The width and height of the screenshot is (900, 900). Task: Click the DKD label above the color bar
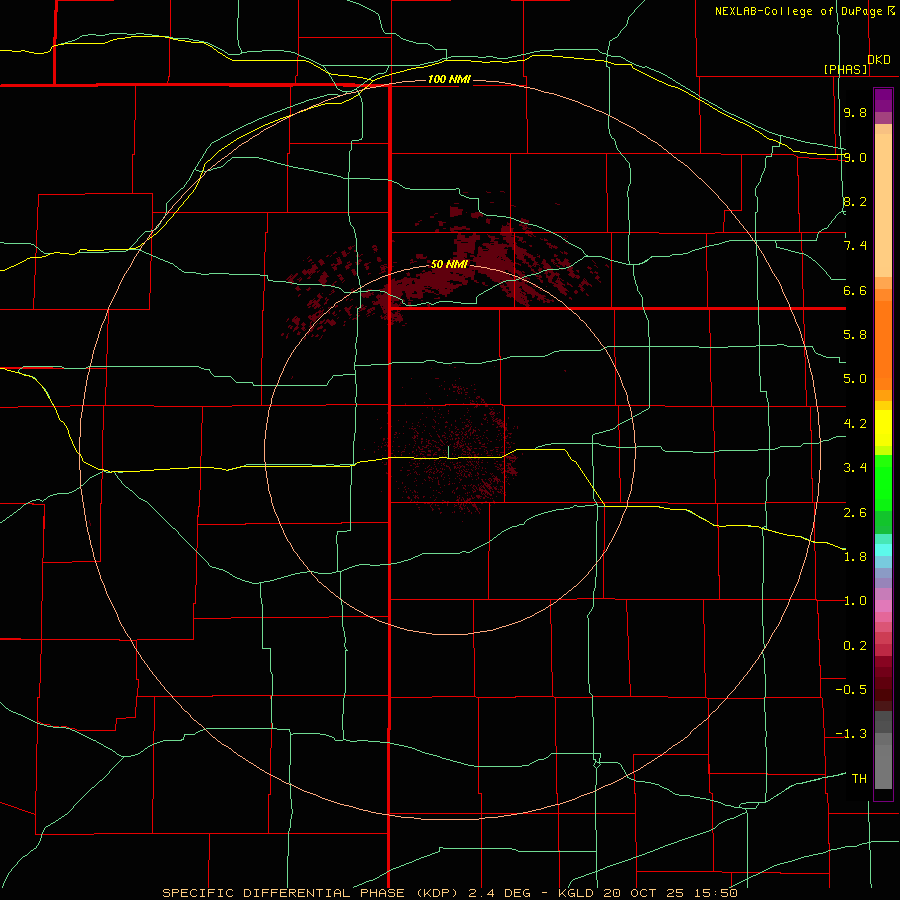(x=879, y=60)
